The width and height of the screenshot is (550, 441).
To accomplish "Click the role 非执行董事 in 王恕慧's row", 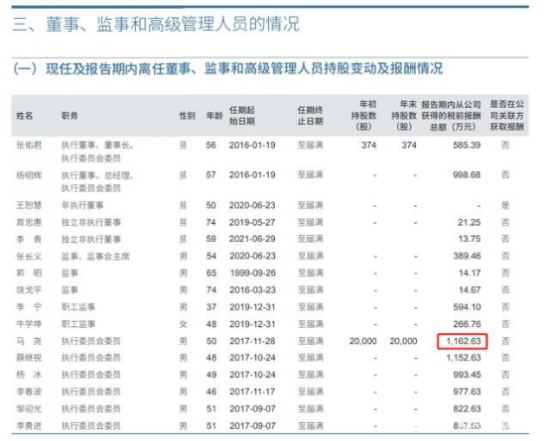I will coord(83,205).
